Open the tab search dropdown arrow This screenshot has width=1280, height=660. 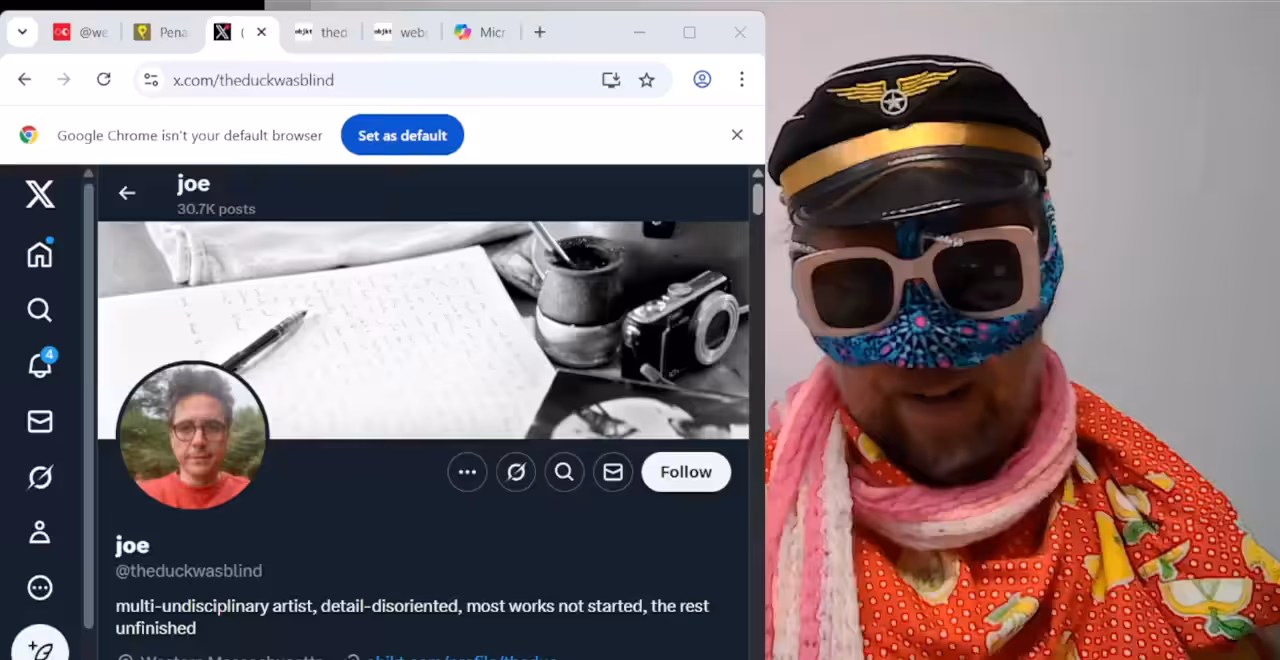click(23, 32)
